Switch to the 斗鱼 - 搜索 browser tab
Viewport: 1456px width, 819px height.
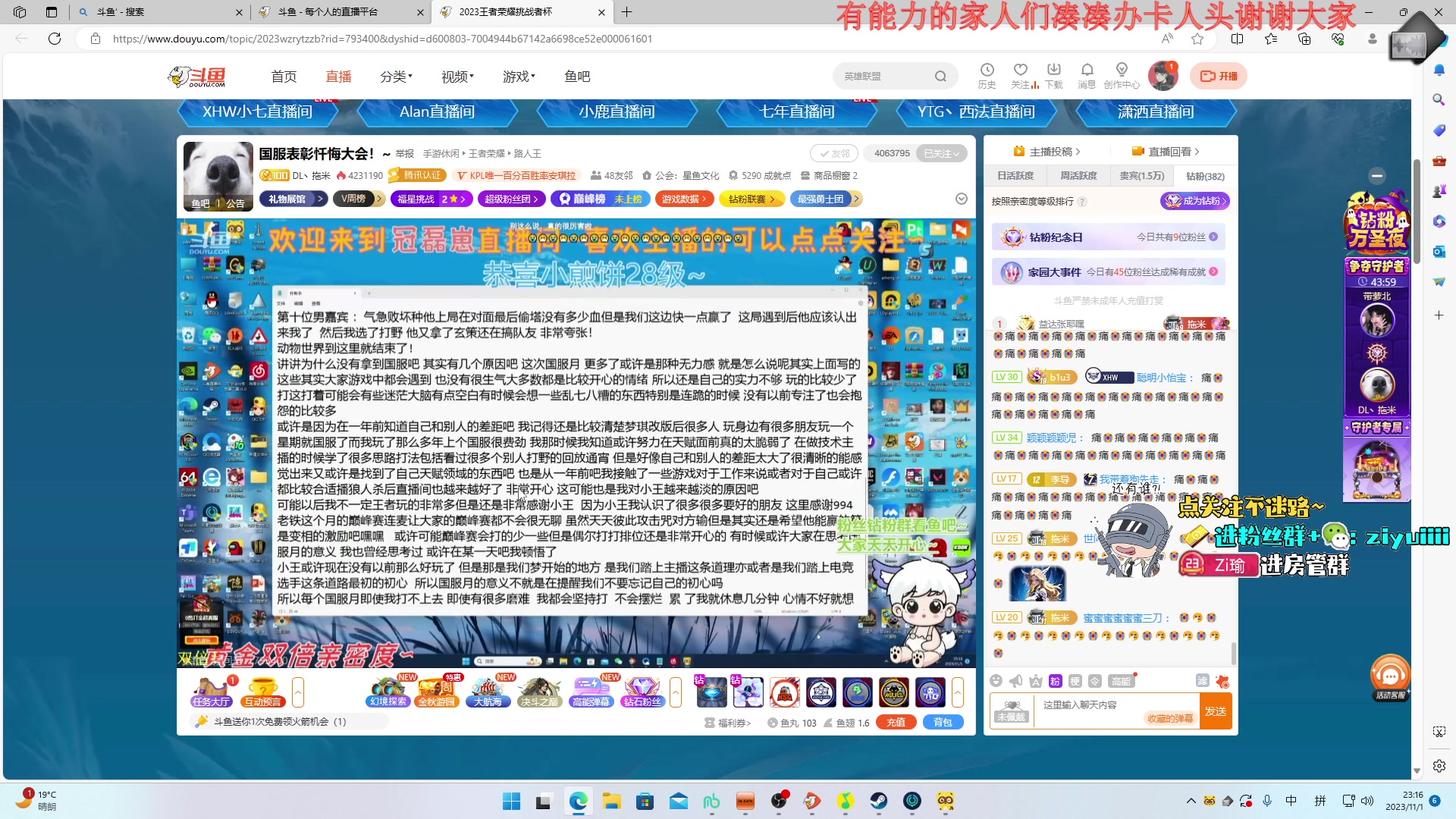click(159, 12)
